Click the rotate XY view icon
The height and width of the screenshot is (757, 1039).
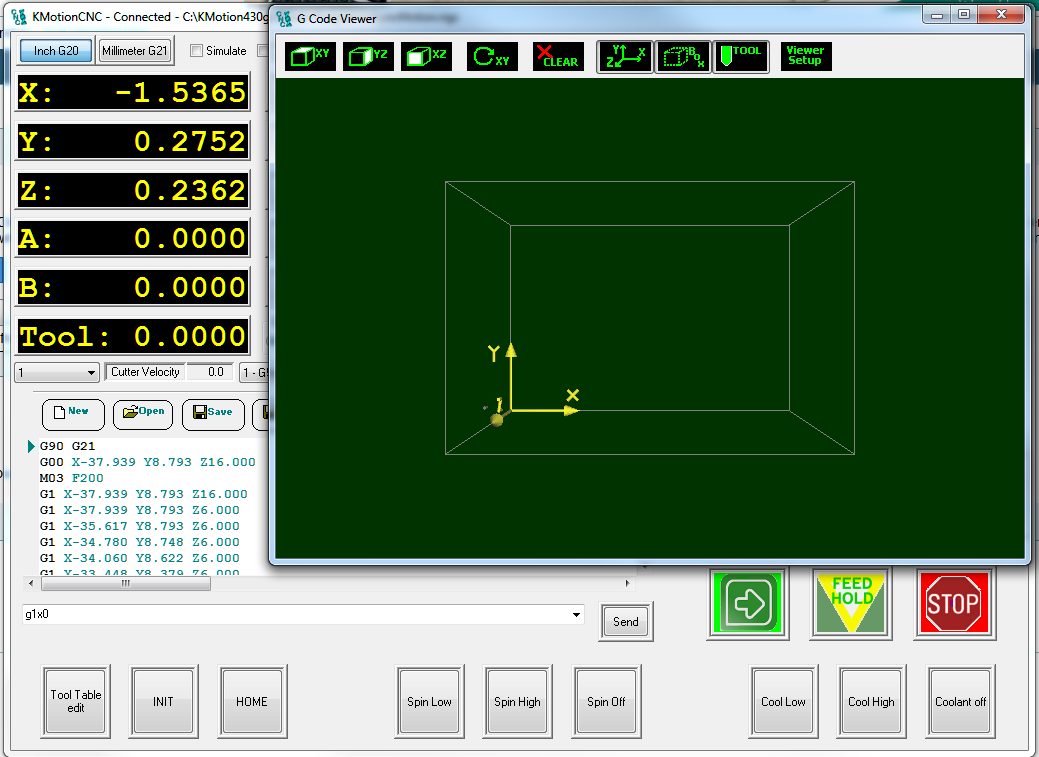[x=492, y=56]
